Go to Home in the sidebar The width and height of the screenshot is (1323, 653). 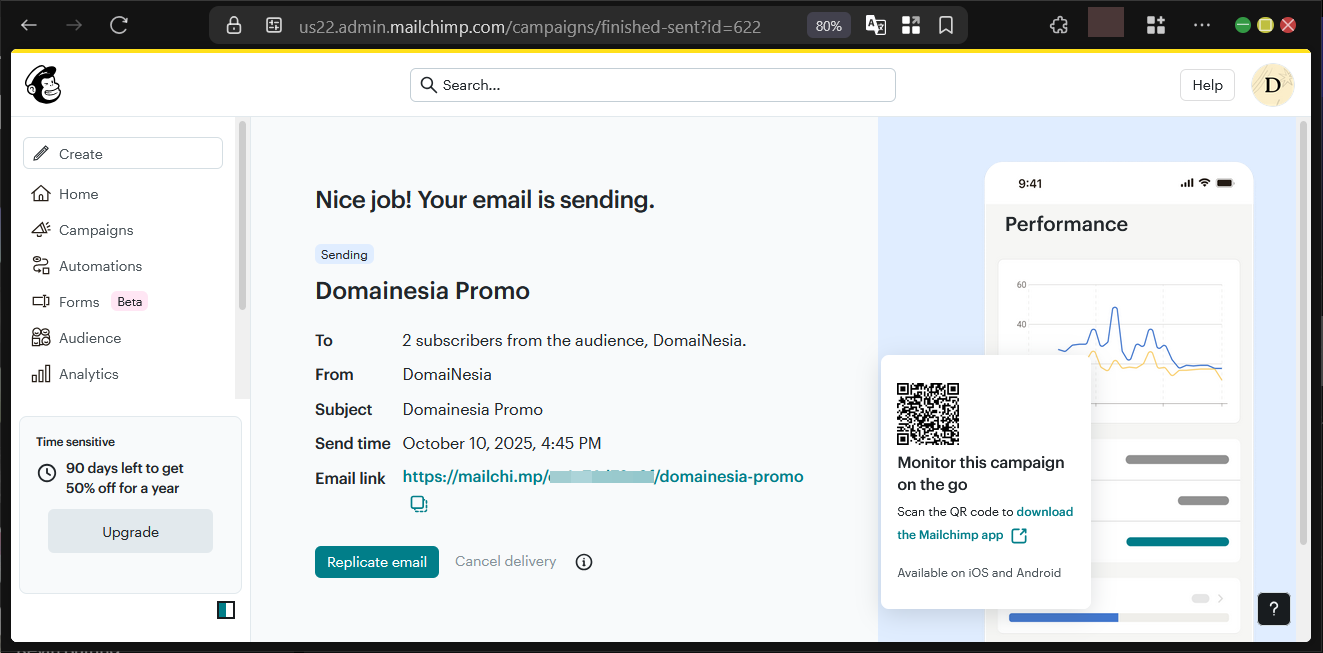tap(78, 193)
